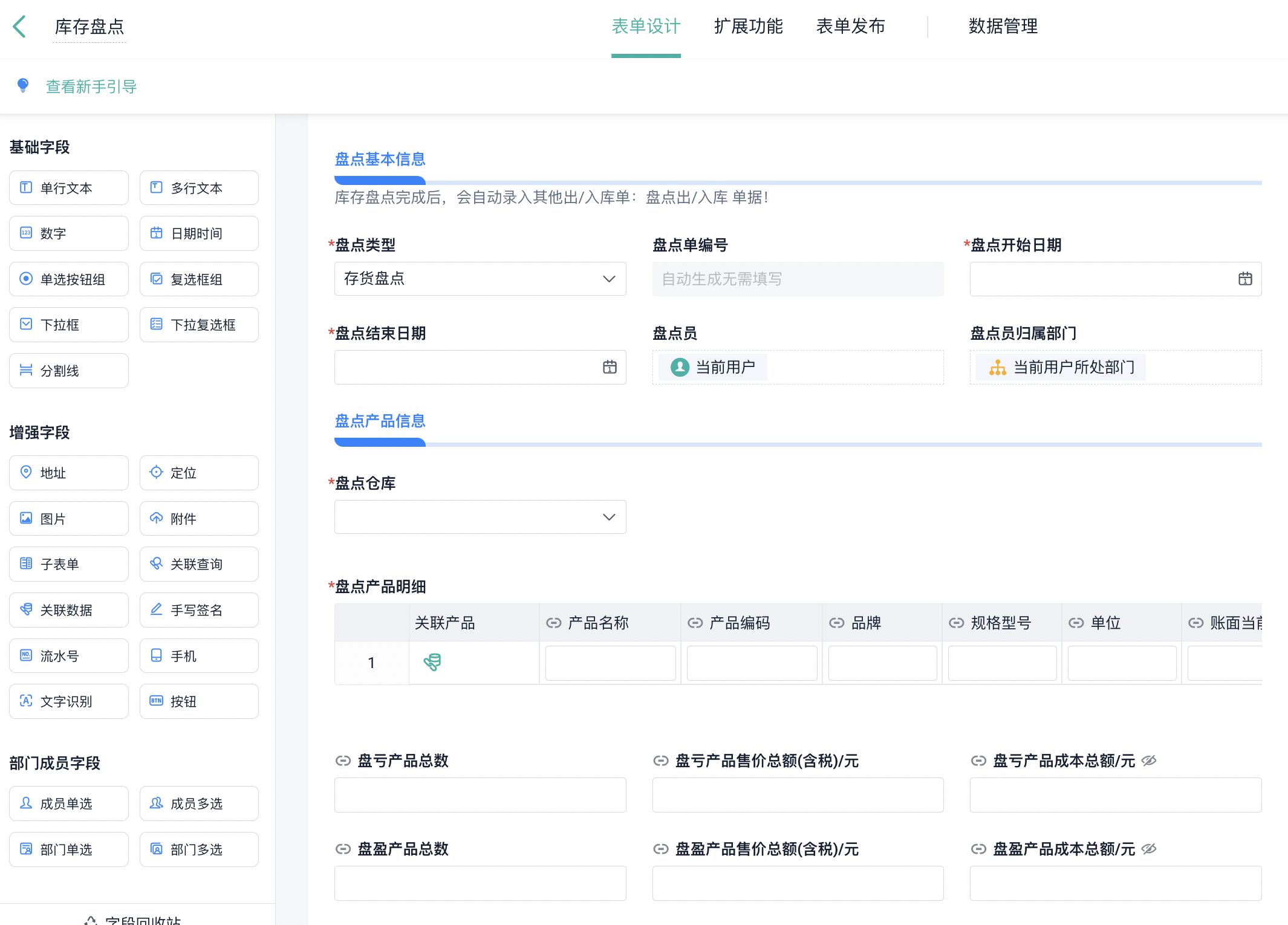Open the 查看新手引导 guide link

click(x=91, y=86)
